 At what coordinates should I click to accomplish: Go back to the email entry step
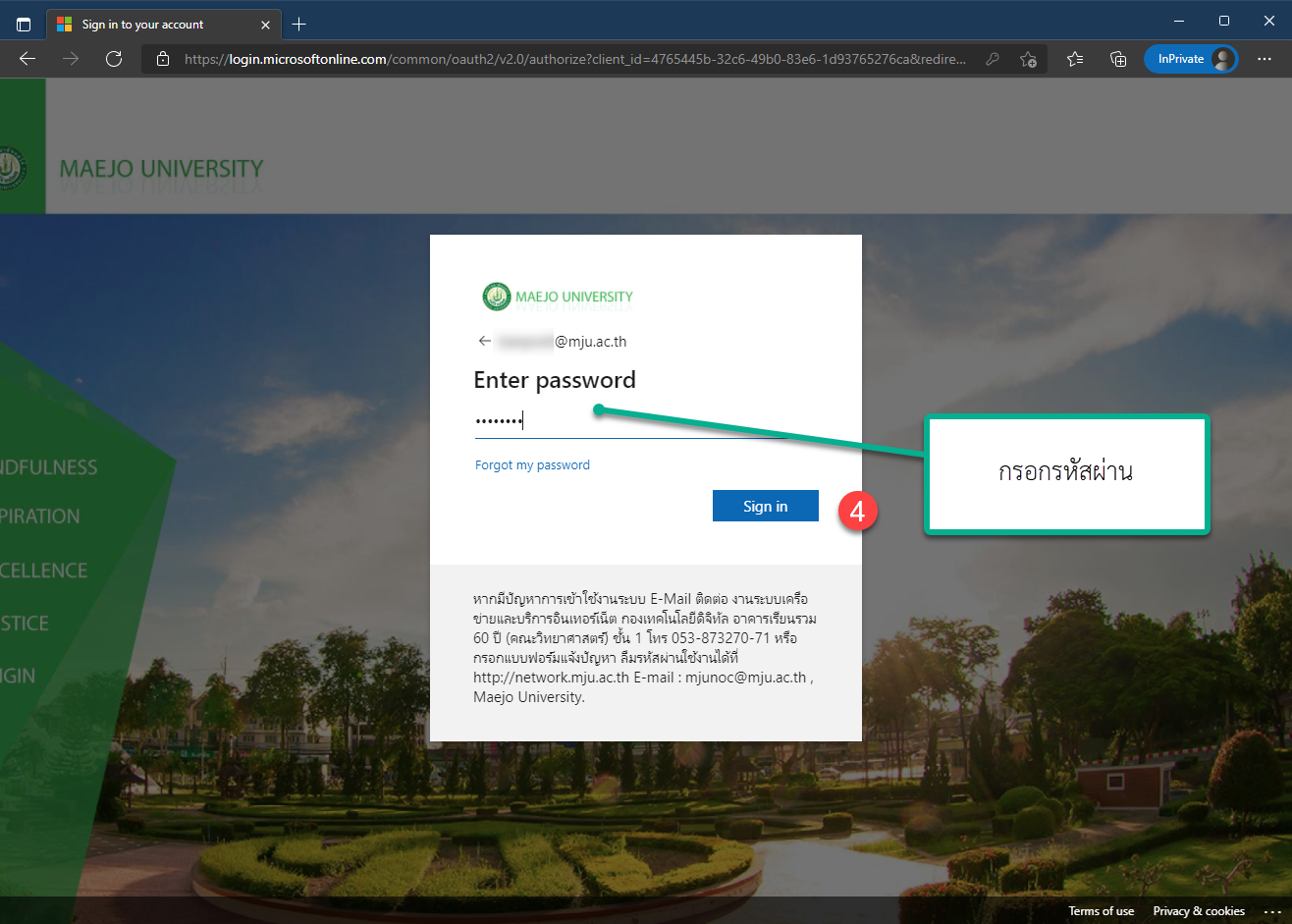(484, 342)
